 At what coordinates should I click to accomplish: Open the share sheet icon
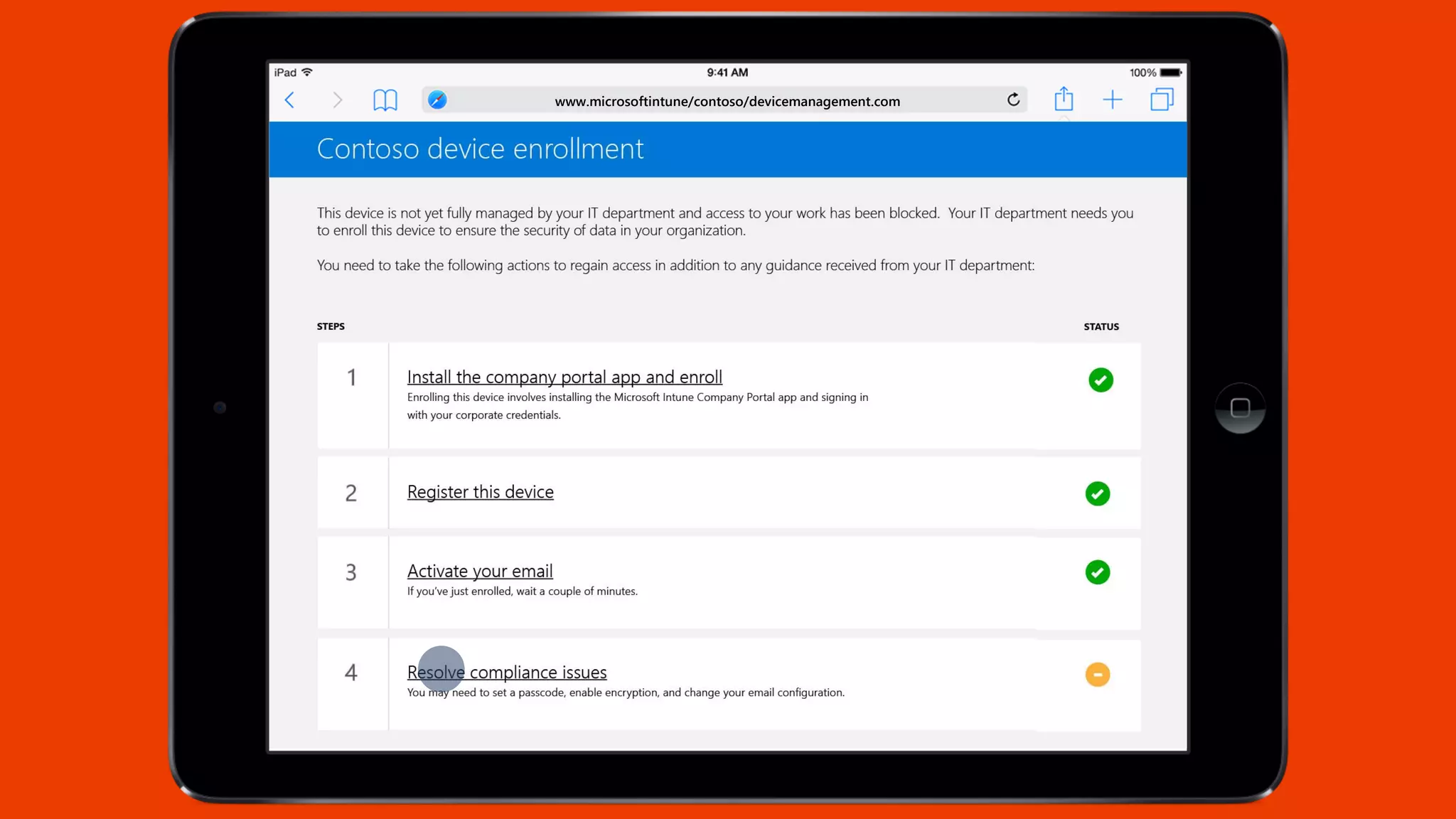coord(1064,98)
